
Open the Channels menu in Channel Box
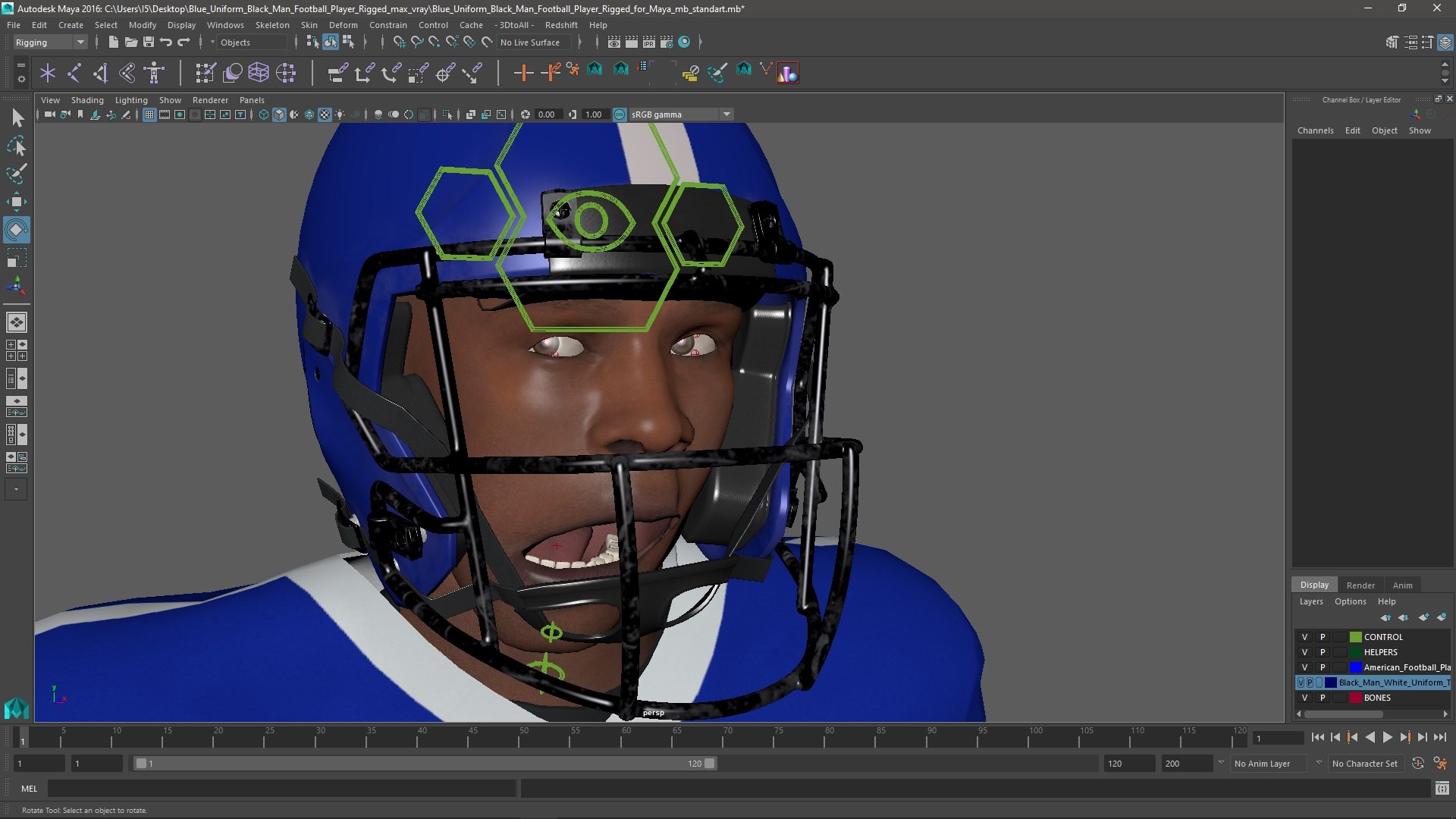pyautogui.click(x=1315, y=130)
